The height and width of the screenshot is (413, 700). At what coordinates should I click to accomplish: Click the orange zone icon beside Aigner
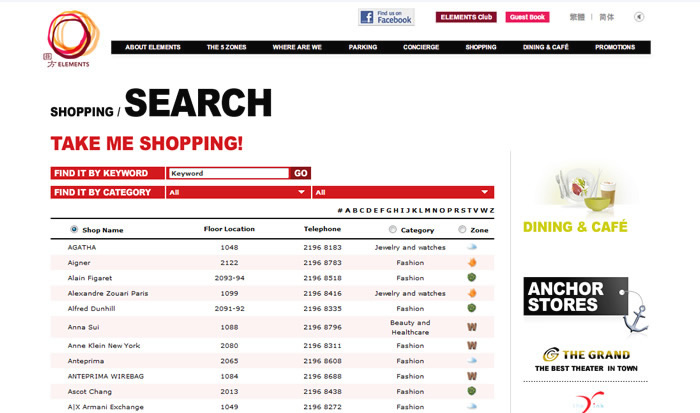471,262
